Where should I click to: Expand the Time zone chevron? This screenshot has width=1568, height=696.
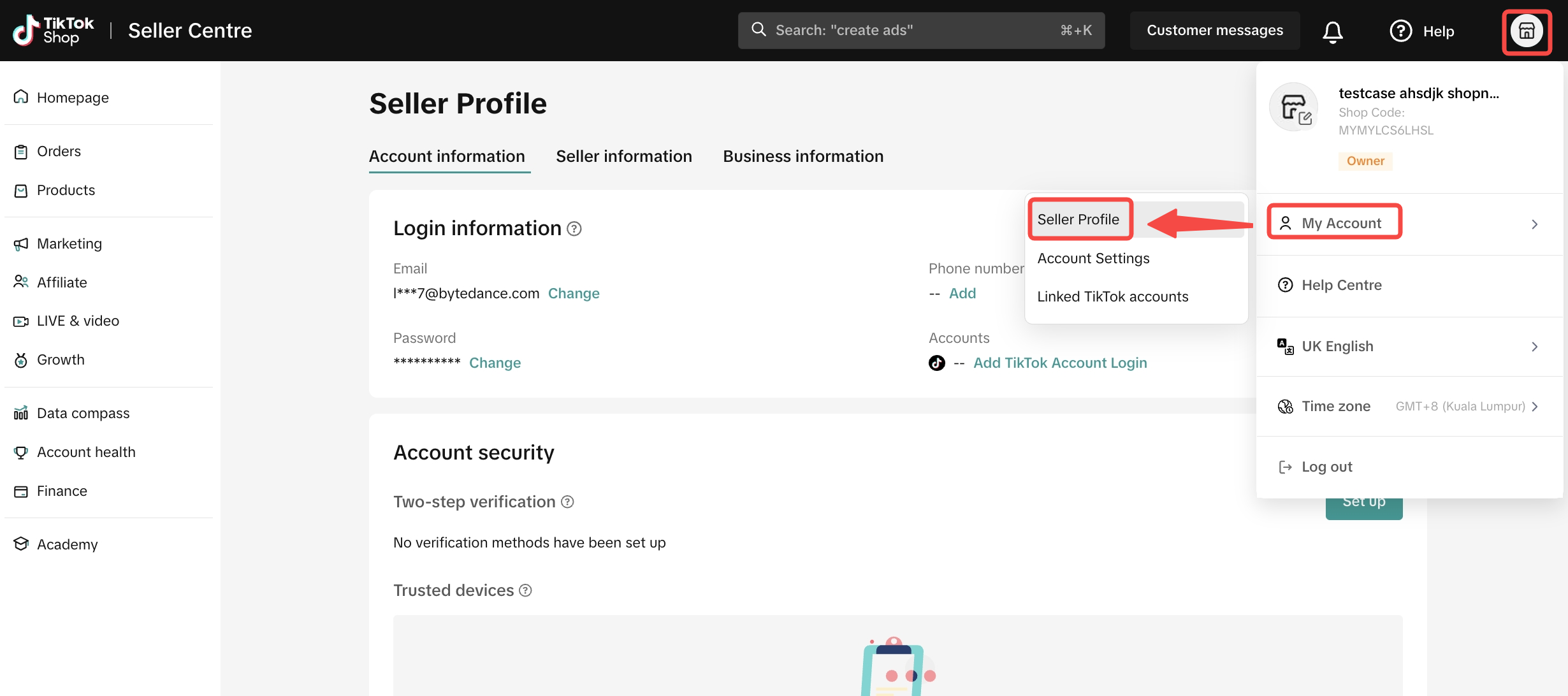(x=1535, y=407)
